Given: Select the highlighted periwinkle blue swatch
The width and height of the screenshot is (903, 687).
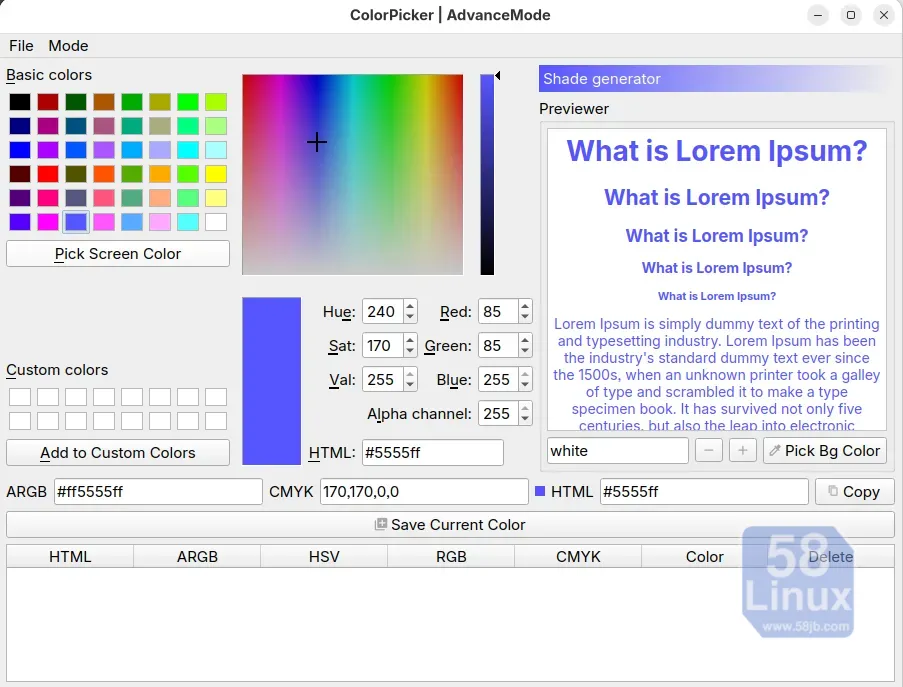Looking at the screenshot, I should [x=76, y=222].
